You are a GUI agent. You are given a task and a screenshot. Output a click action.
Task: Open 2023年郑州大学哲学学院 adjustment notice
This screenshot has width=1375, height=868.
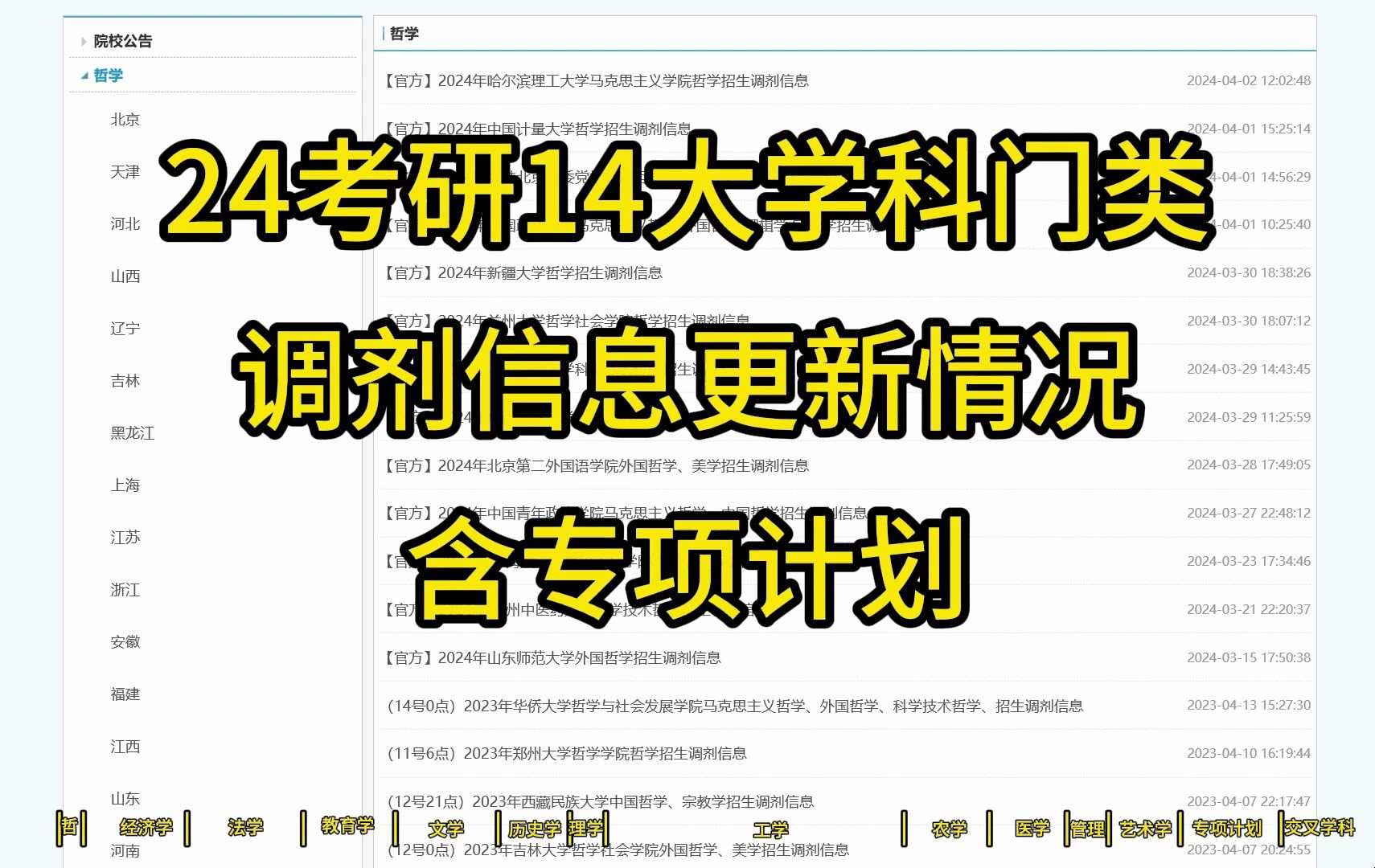567,754
